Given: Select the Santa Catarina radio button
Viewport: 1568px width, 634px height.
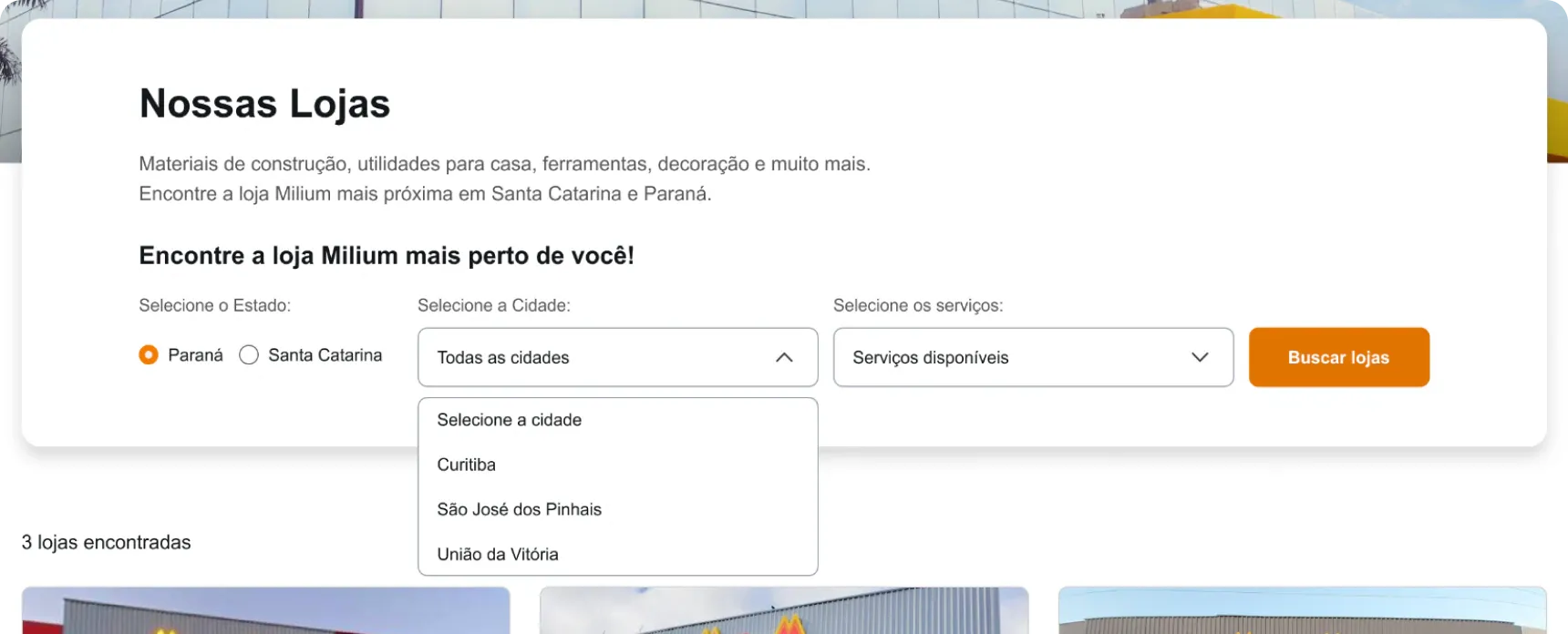Looking at the screenshot, I should click(x=249, y=355).
